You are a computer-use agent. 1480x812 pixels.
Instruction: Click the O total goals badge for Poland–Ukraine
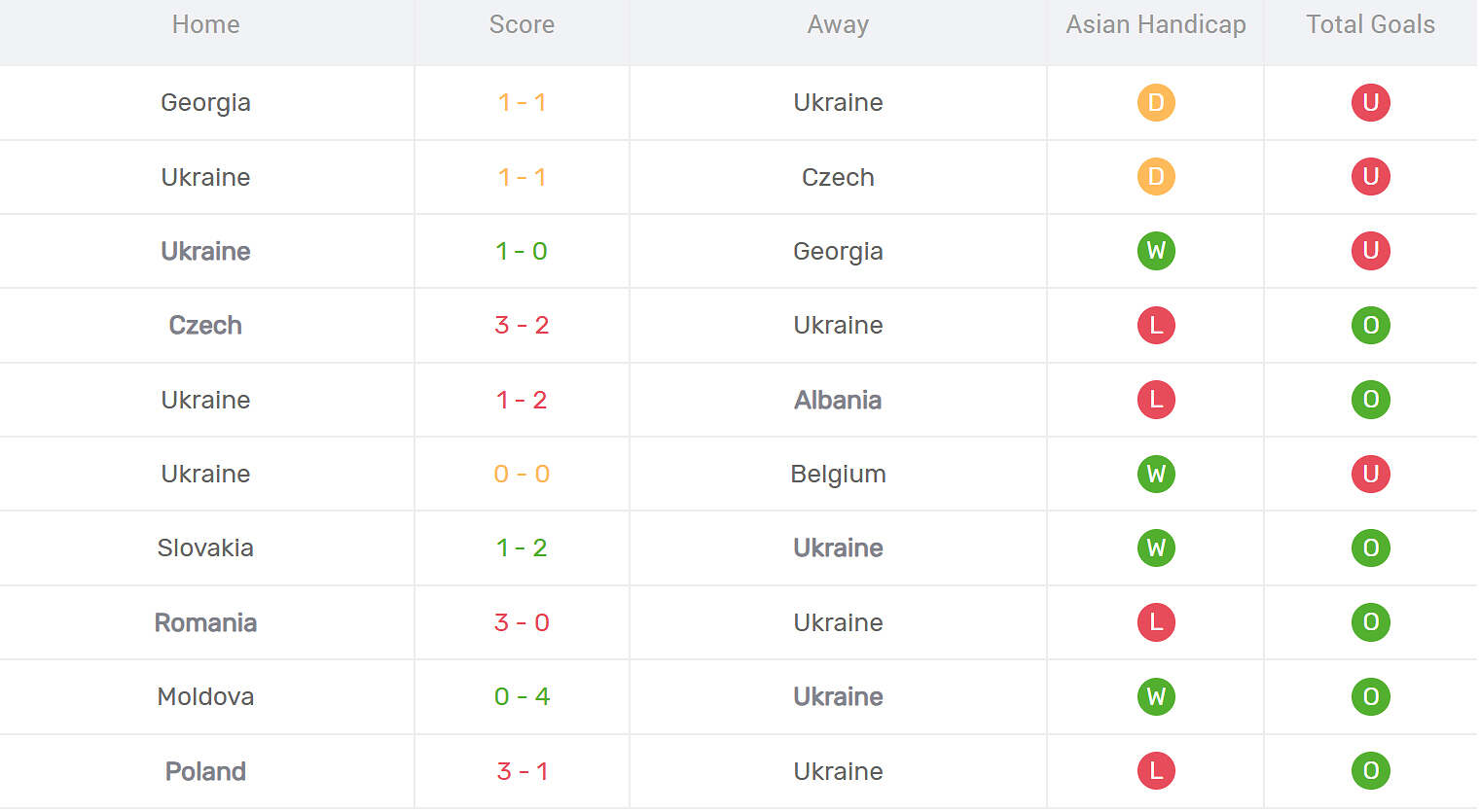(x=1370, y=771)
